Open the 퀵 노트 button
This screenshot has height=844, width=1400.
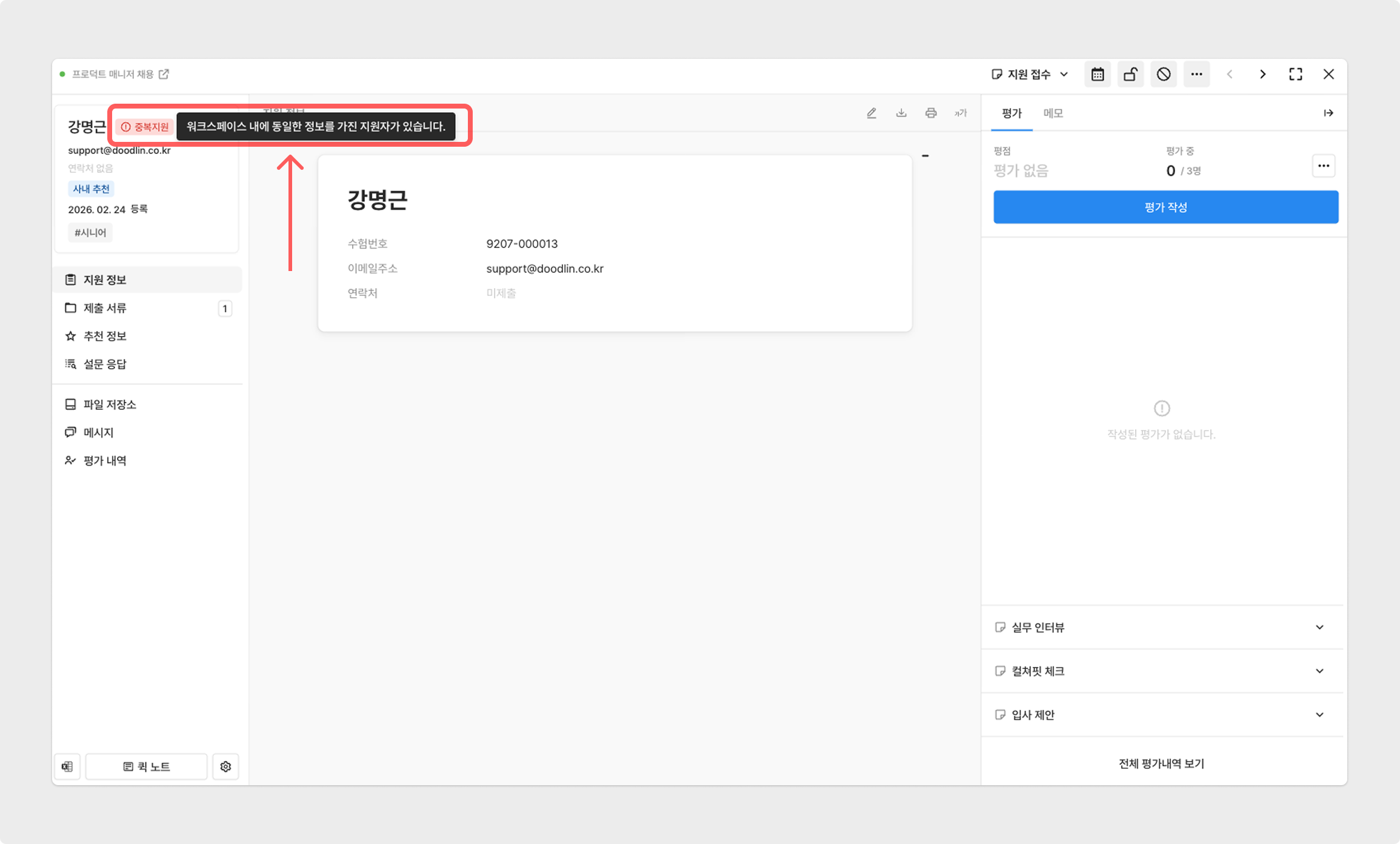(x=147, y=766)
